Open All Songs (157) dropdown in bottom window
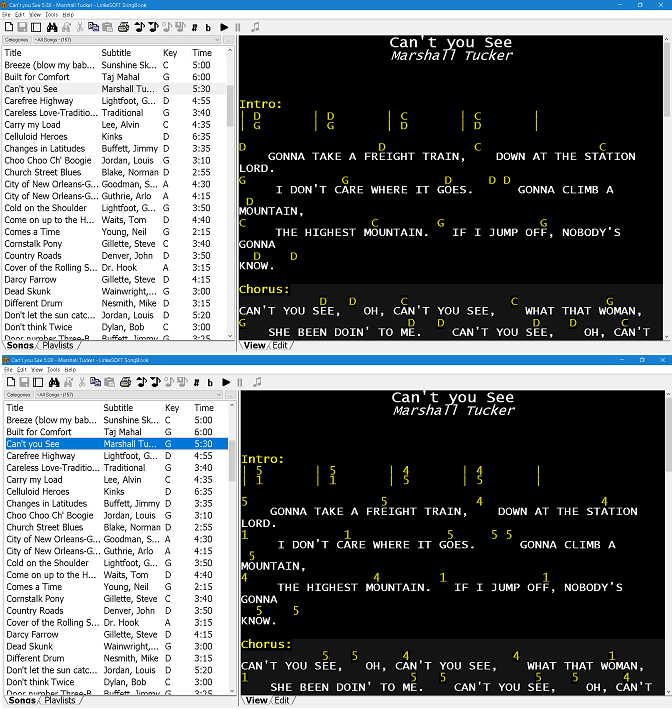This screenshot has height=710, width=672. (129, 395)
